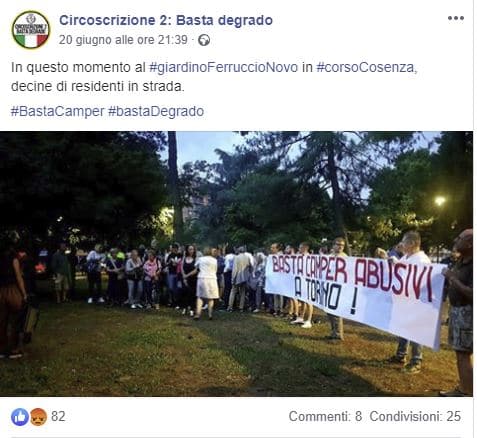477x438 pixels.
Task: Click the thumbs-up Like reaction icon
Action: (x=20, y=417)
